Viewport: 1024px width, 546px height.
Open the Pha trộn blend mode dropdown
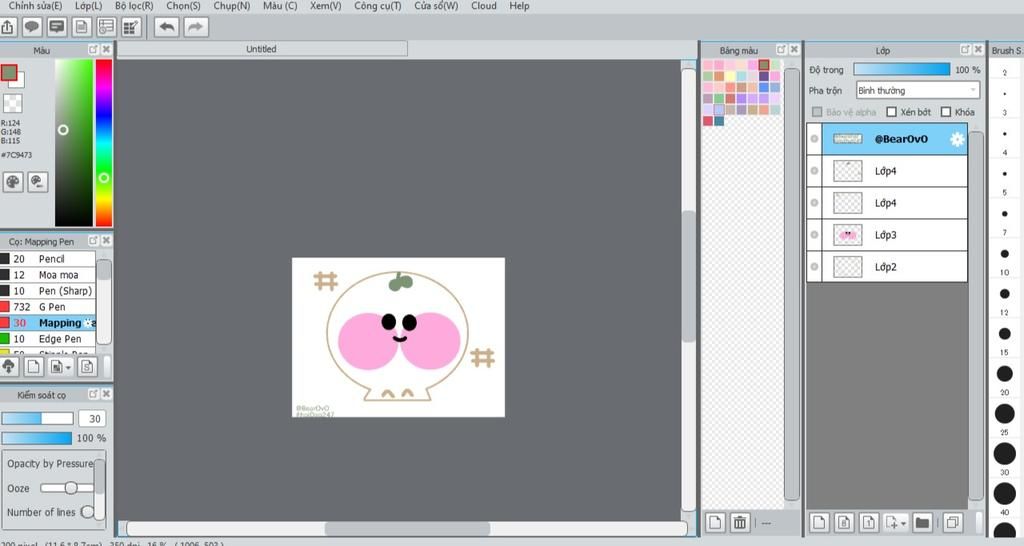click(918, 90)
